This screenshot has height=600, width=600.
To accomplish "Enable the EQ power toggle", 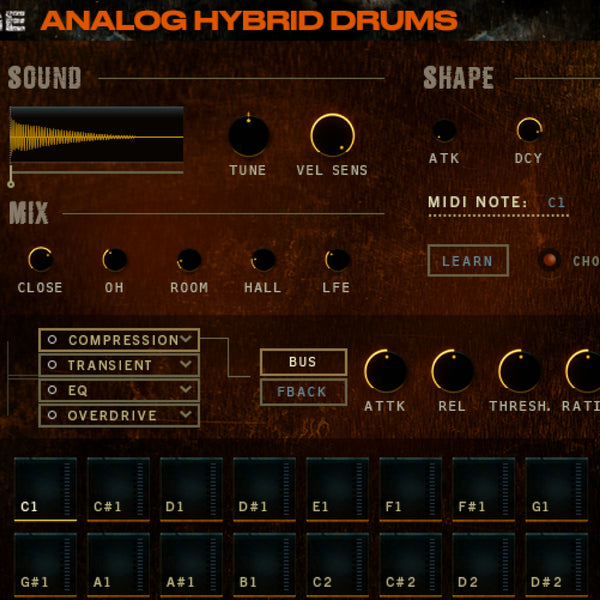I will click(x=52, y=390).
